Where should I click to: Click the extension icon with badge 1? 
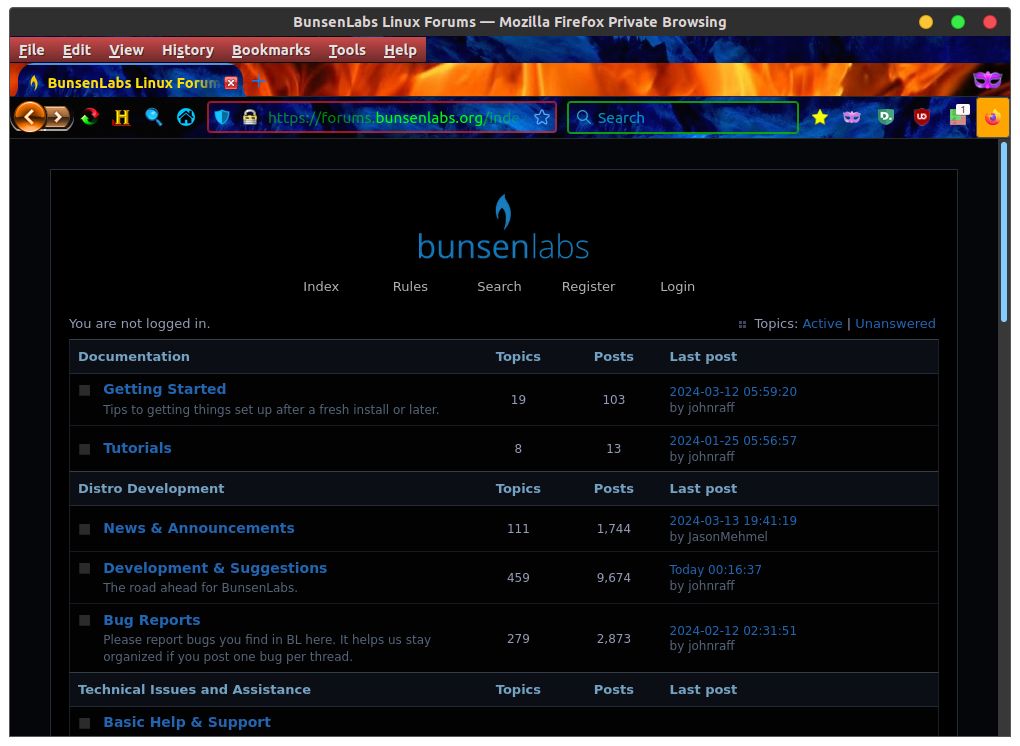(x=958, y=115)
